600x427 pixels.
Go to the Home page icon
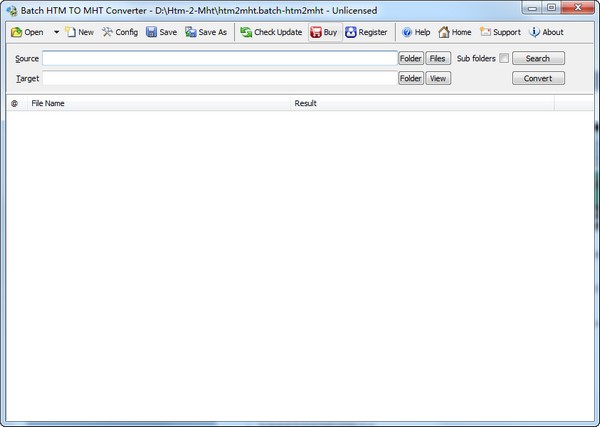(x=444, y=32)
